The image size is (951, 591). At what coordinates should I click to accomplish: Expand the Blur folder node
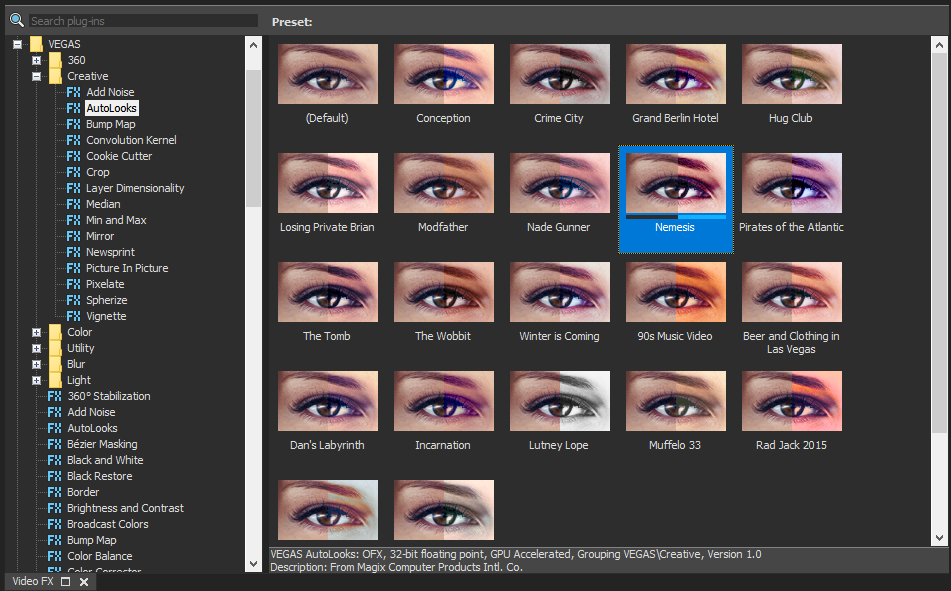pyautogui.click(x=37, y=364)
